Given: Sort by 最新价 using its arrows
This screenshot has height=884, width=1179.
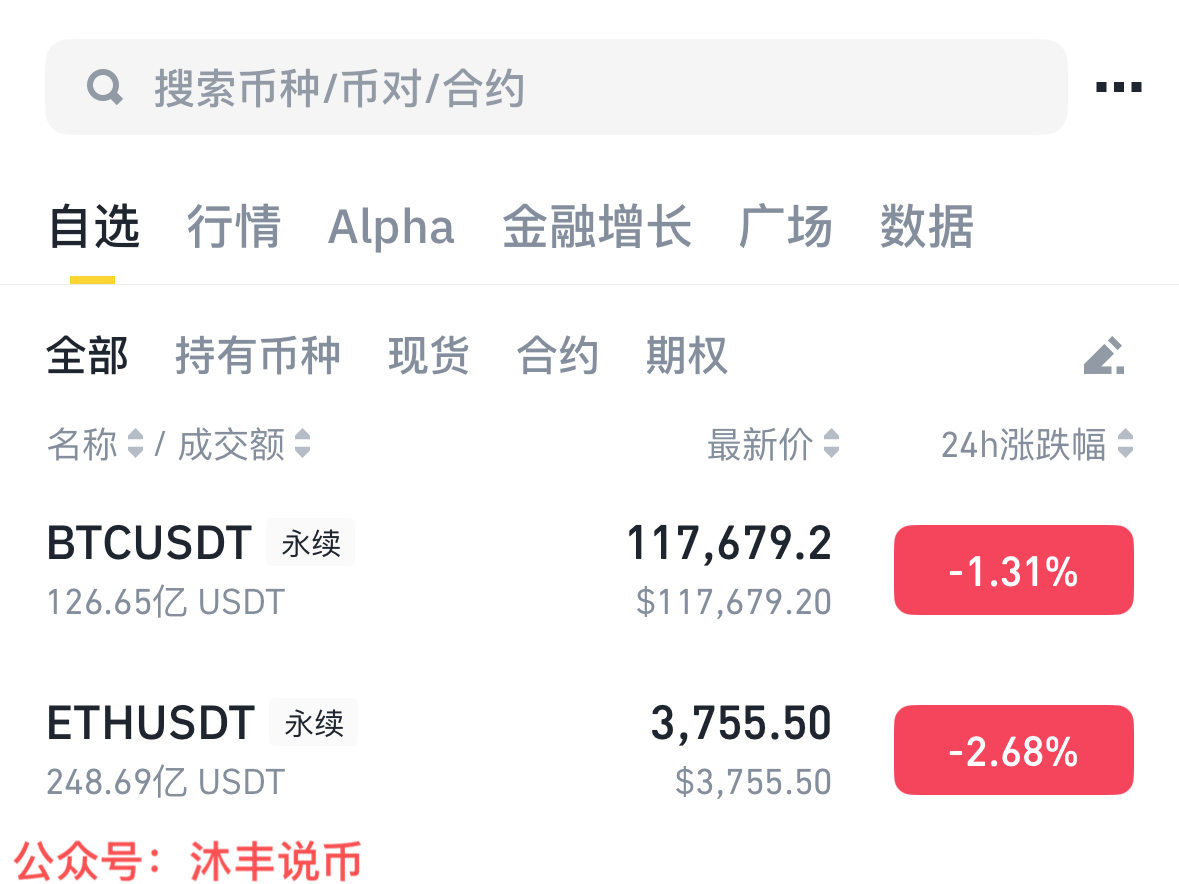Looking at the screenshot, I should click(830, 444).
